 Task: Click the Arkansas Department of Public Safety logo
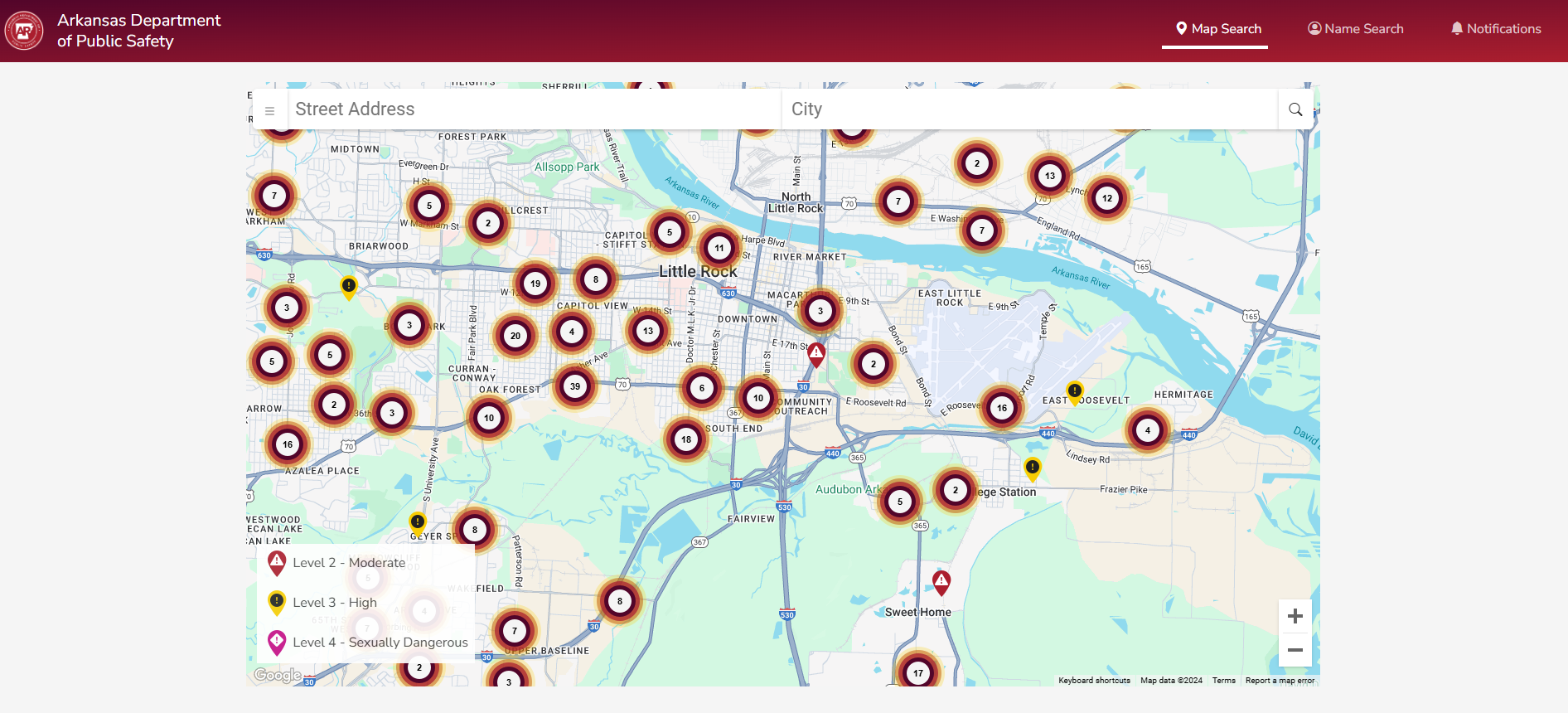pyautogui.click(x=24, y=31)
